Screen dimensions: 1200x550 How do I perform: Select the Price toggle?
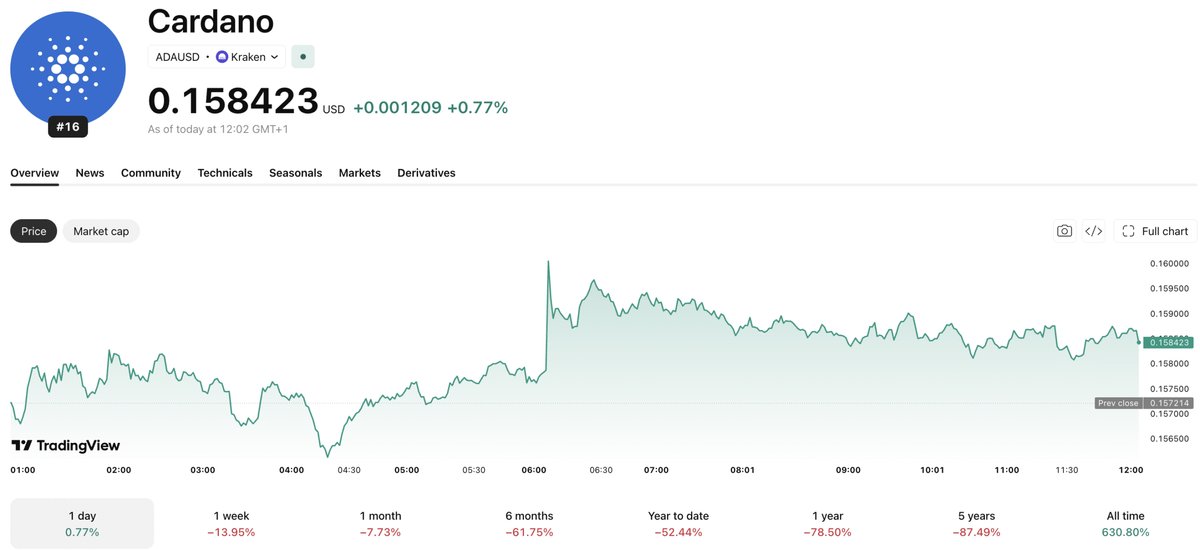pos(34,231)
